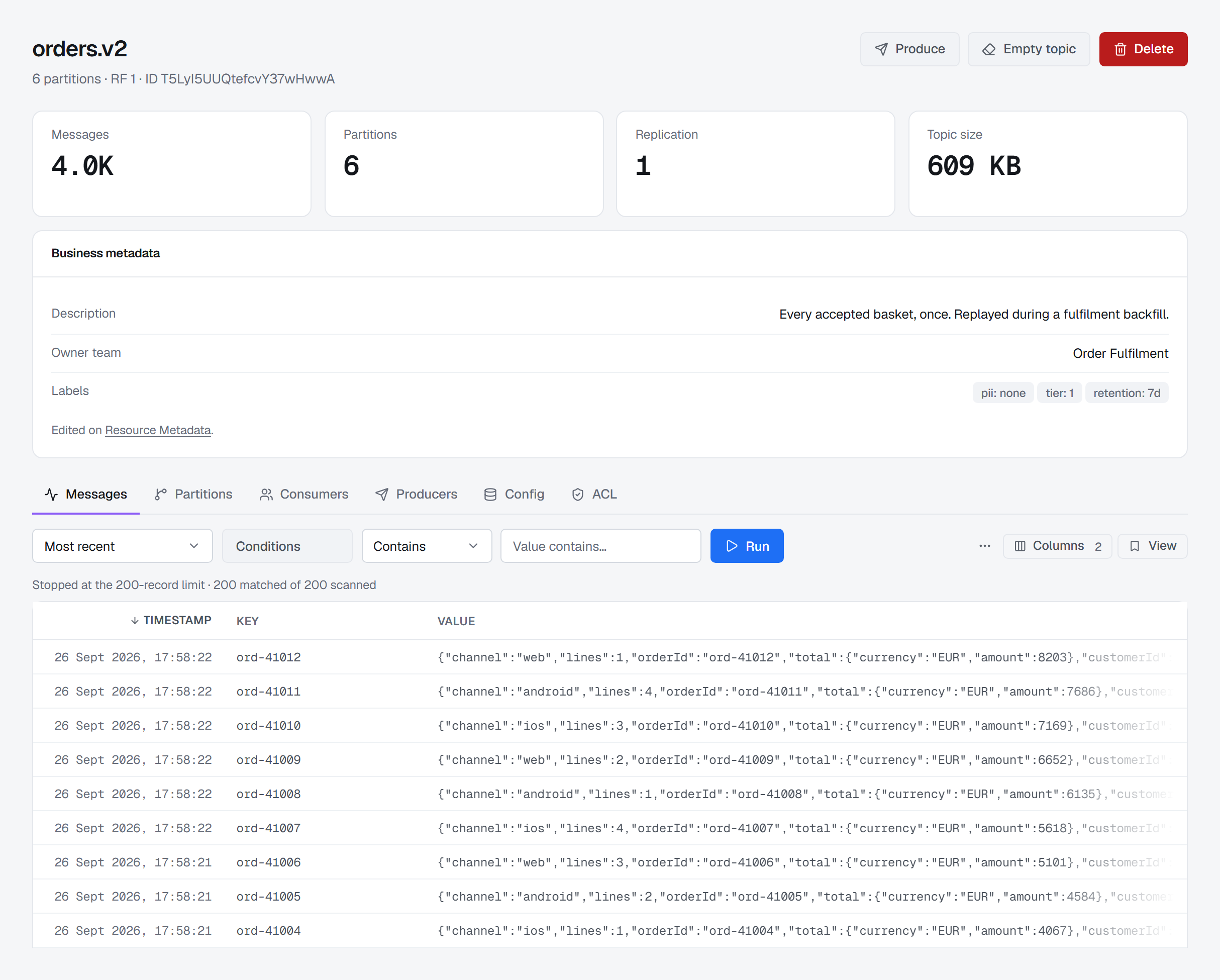Click the Empty topic button
1220x980 pixels.
(1028, 49)
